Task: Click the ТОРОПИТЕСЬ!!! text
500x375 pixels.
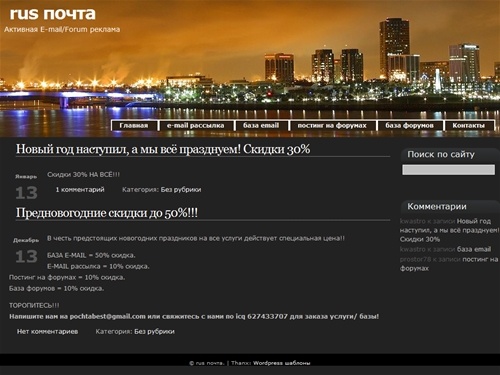Action: pyautogui.click(x=34, y=305)
